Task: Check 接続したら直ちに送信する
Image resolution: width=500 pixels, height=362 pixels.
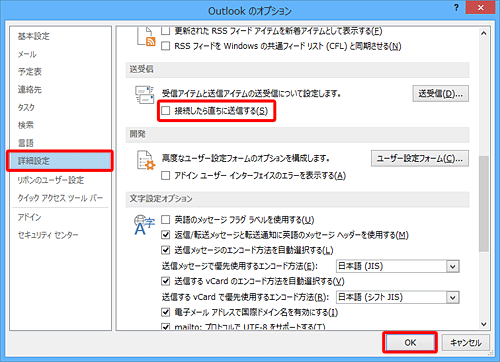Action: [166, 111]
